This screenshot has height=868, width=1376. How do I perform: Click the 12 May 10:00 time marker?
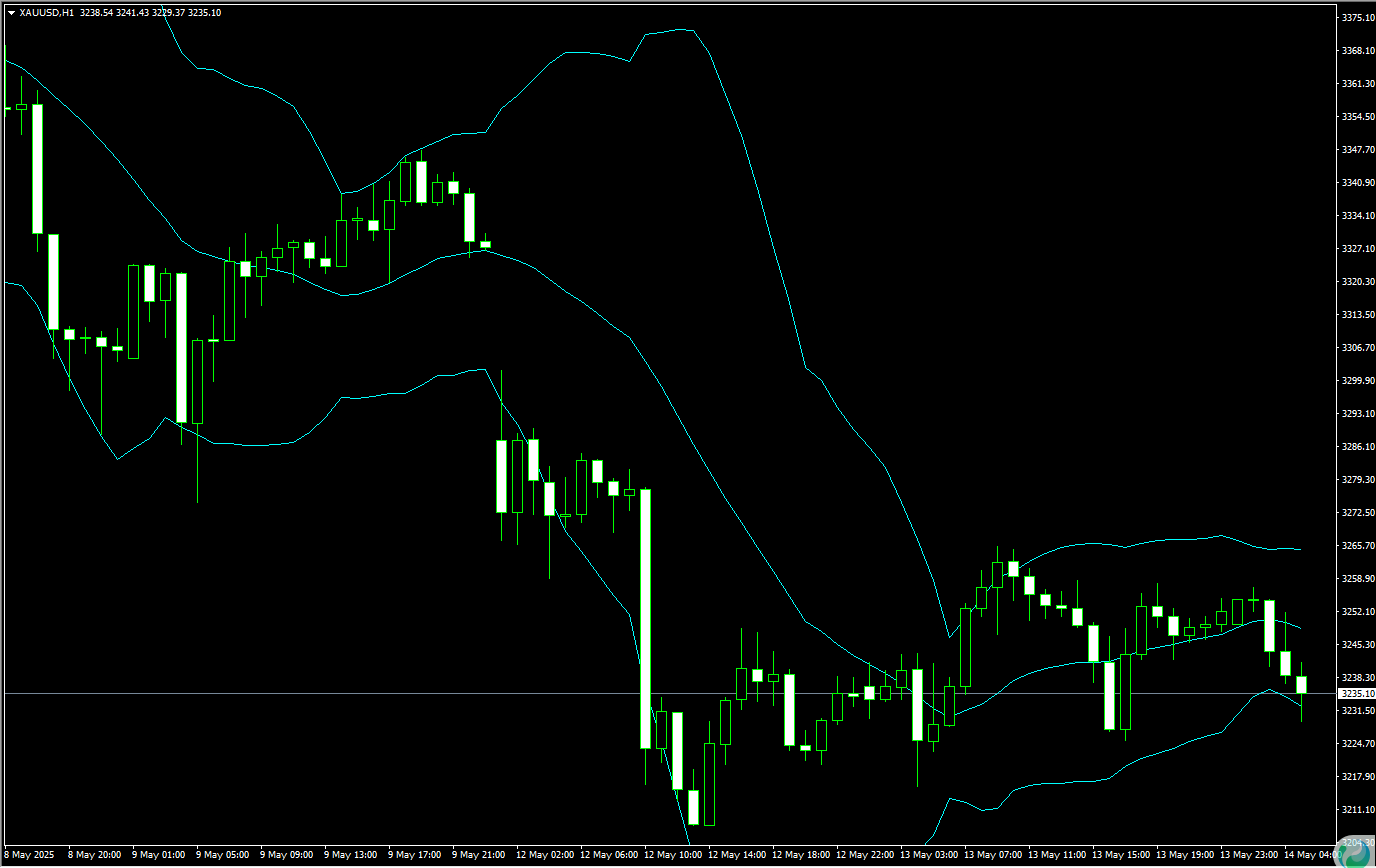pos(672,855)
